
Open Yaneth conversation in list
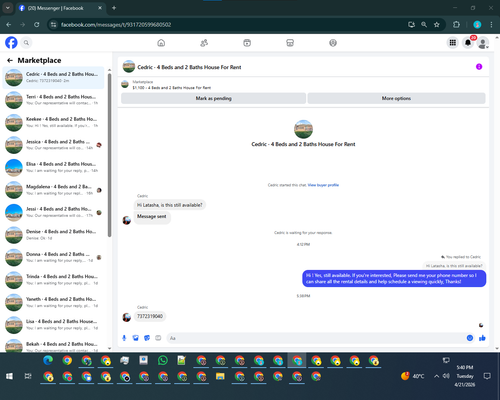[x=53, y=302]
